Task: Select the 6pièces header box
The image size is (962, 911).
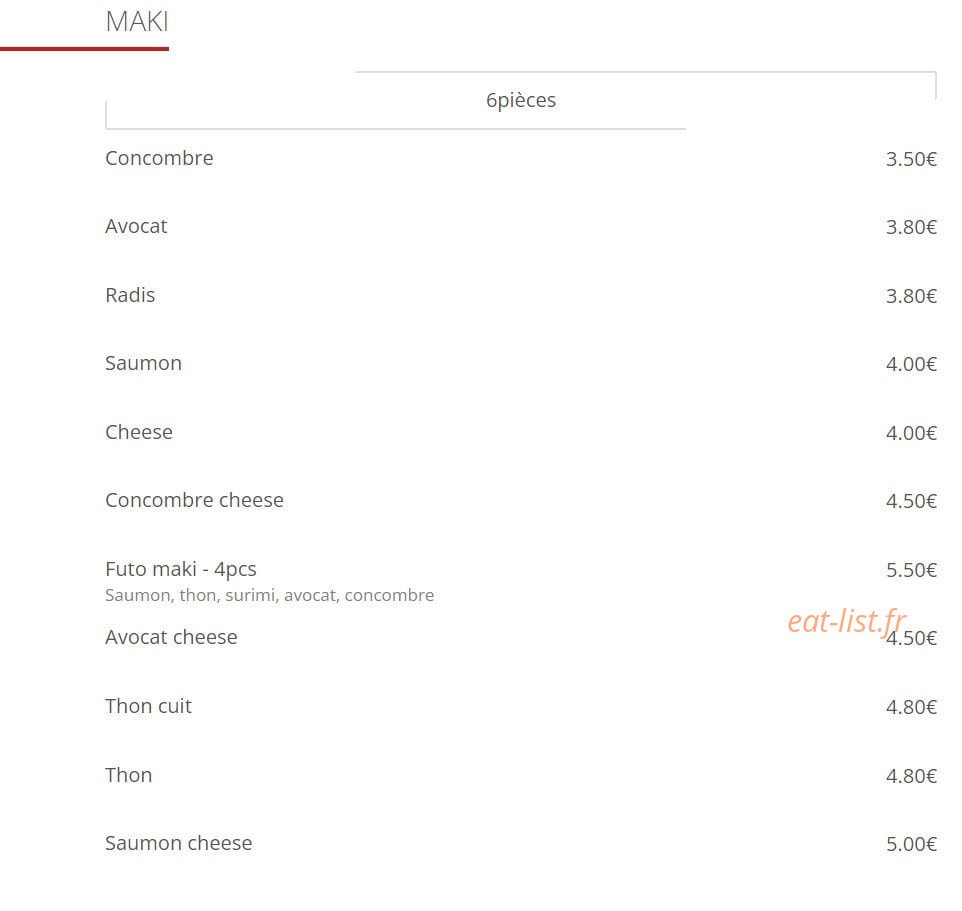Action: [521, 100]
